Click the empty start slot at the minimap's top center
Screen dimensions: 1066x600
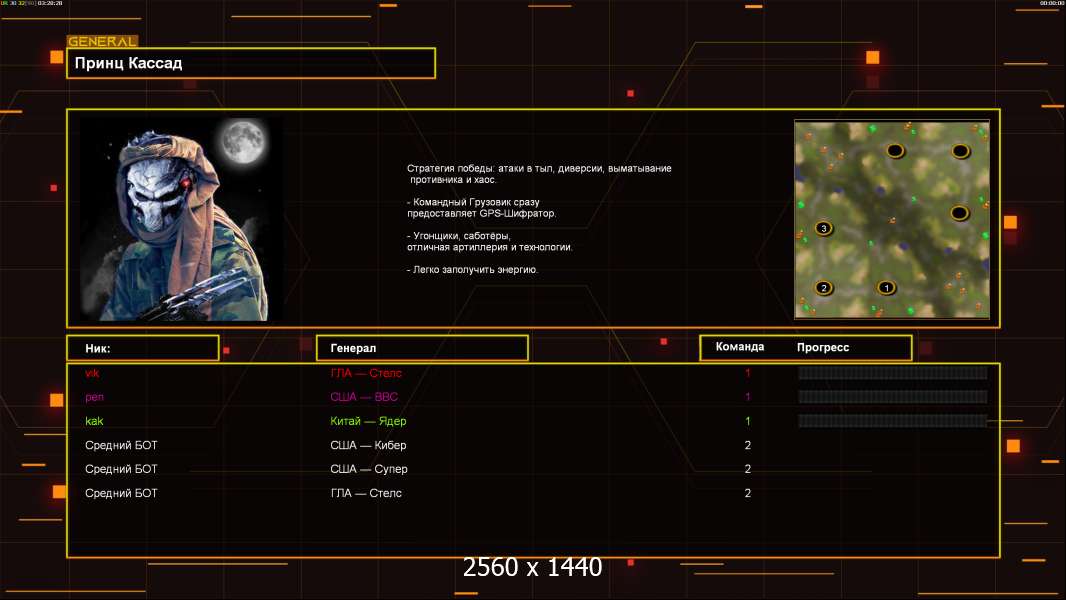[895, 151]
